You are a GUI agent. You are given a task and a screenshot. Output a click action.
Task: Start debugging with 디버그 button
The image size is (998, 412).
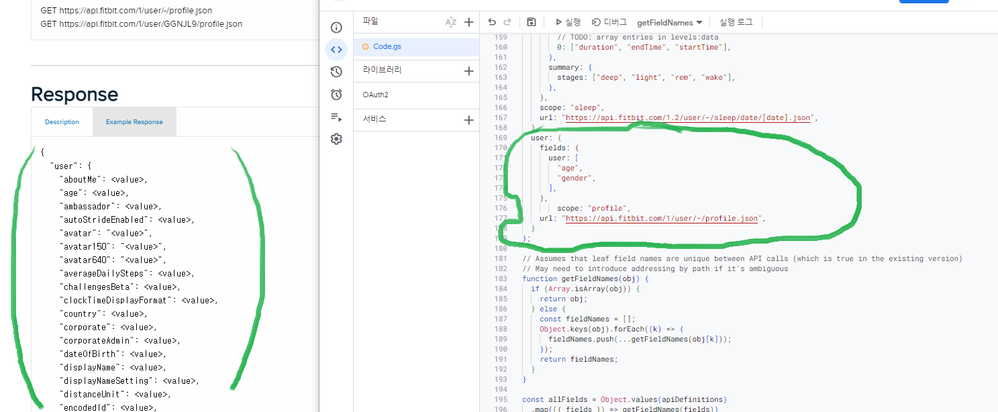click(x=609, y=21)
